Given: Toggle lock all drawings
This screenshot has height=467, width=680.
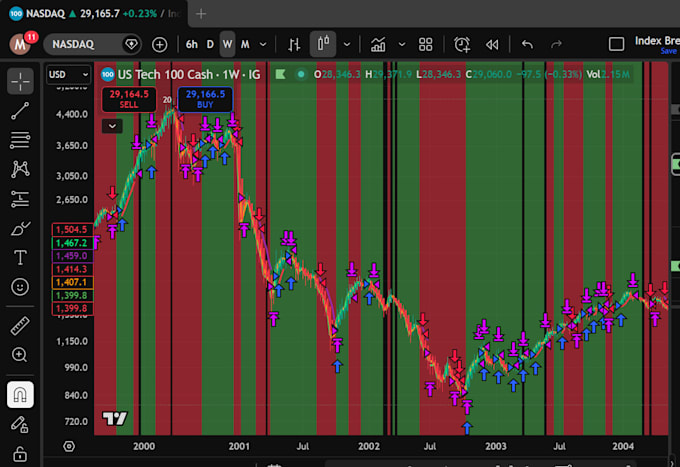Looking at the screenshot, I should point(20,454).
